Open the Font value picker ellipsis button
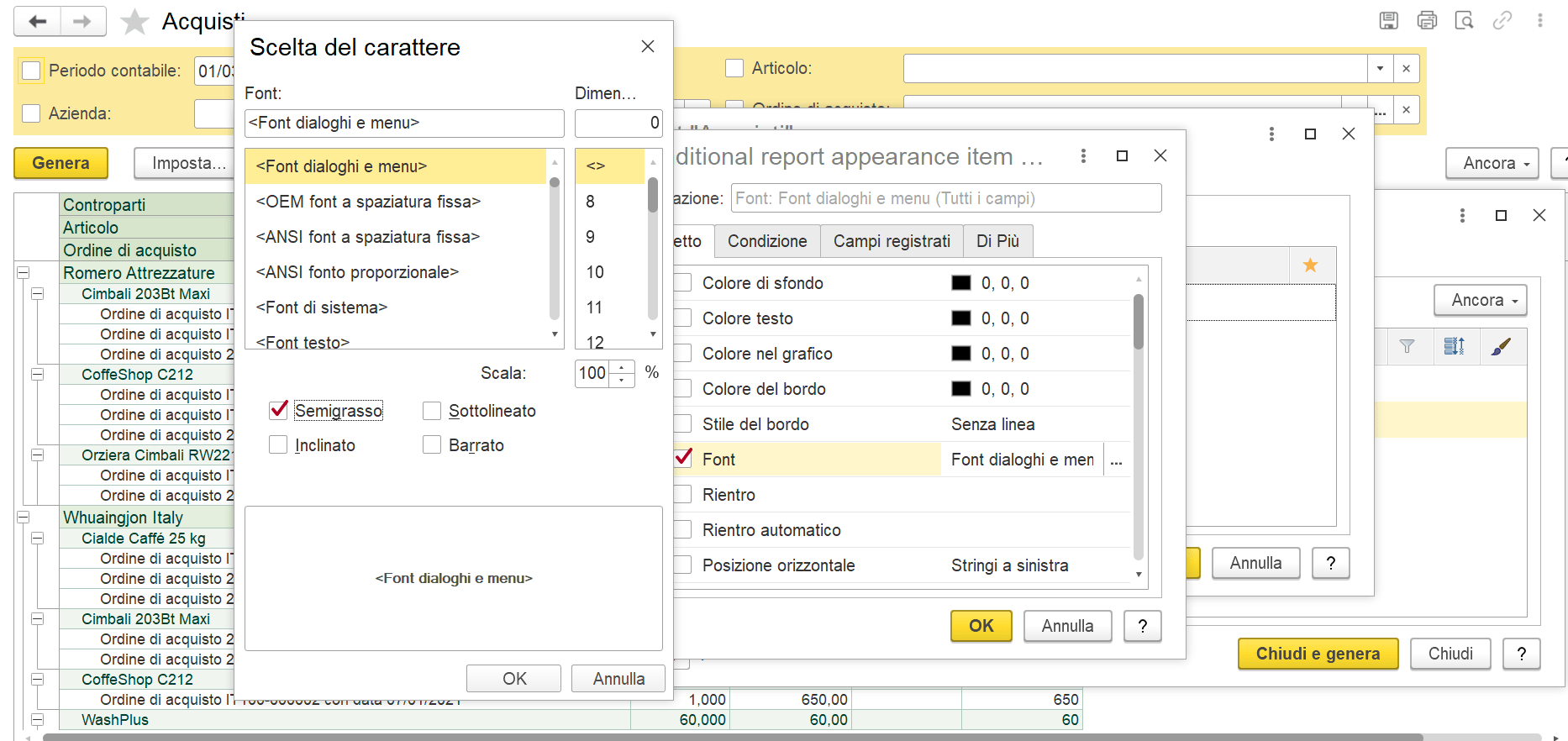The width and height of the screenshot is (1568, 741). coord(1116,460)
